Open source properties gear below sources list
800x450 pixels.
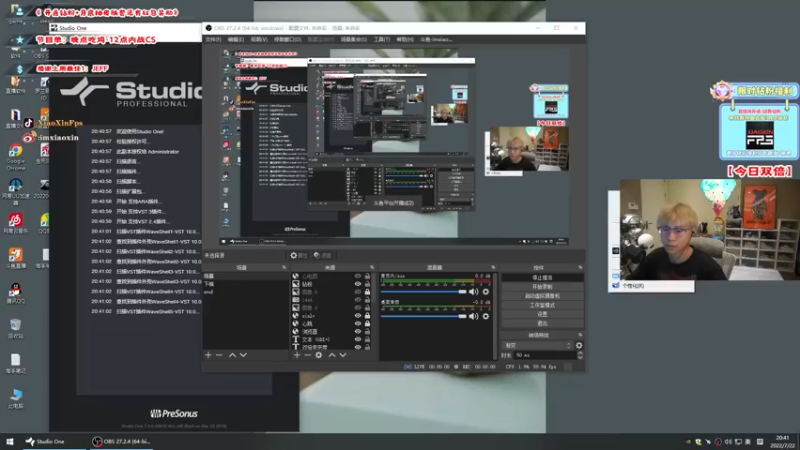click(319, 355)
